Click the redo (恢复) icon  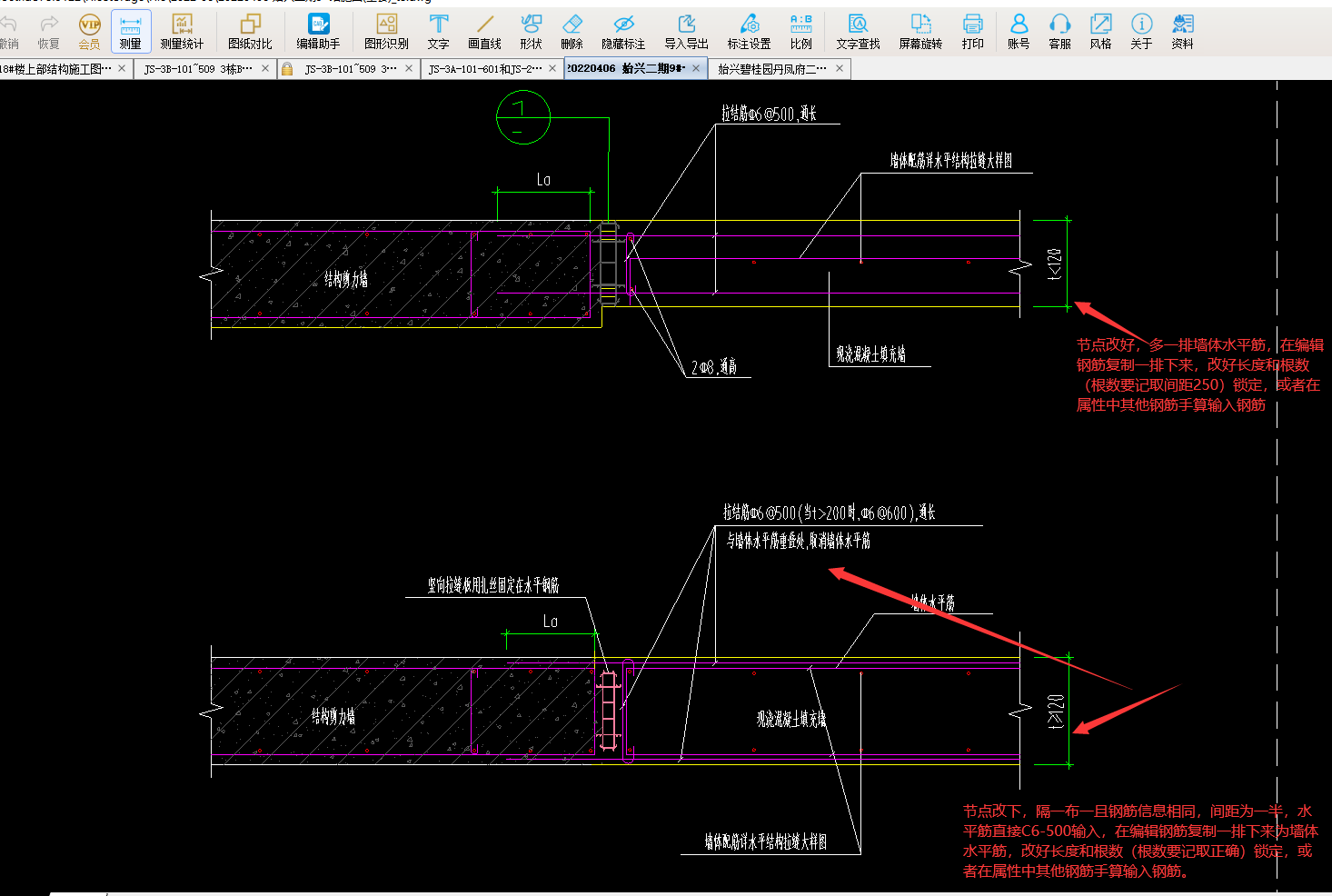[x=49, y=32]
